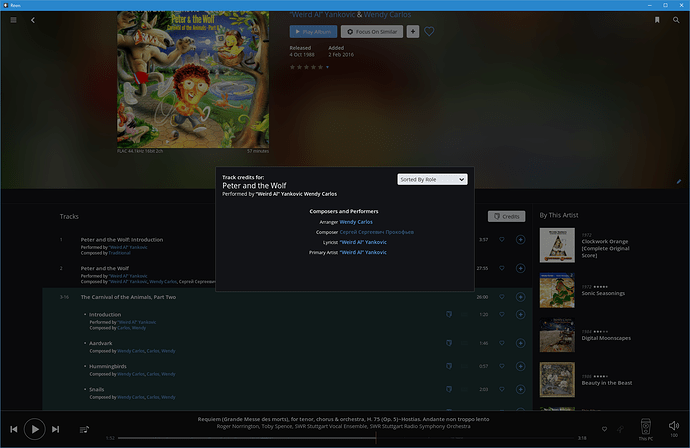The width and height of the screenshot is (690, 448).
Task: Skip to next track
Action: [55, 429]
